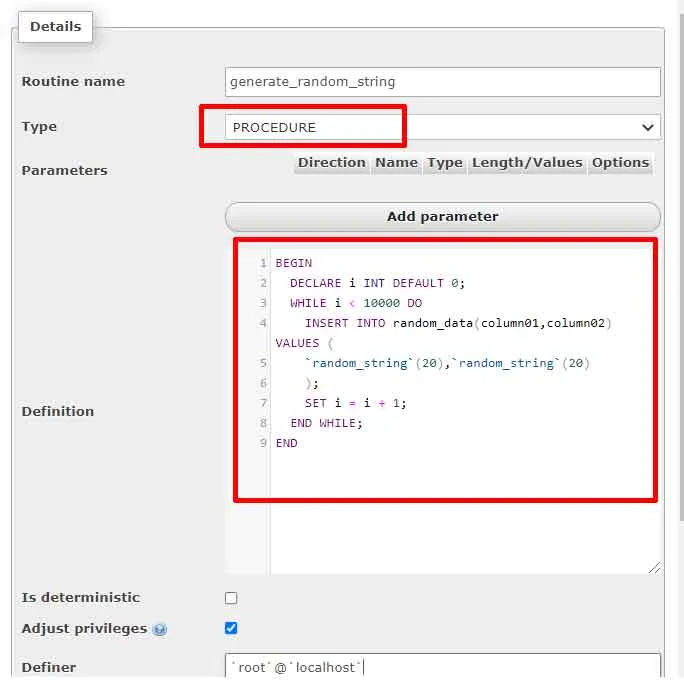Open the Adjust privileges help icon
The height and width of the screenshot is (682, 684).
pyautogui.click(x=160, y=629)
